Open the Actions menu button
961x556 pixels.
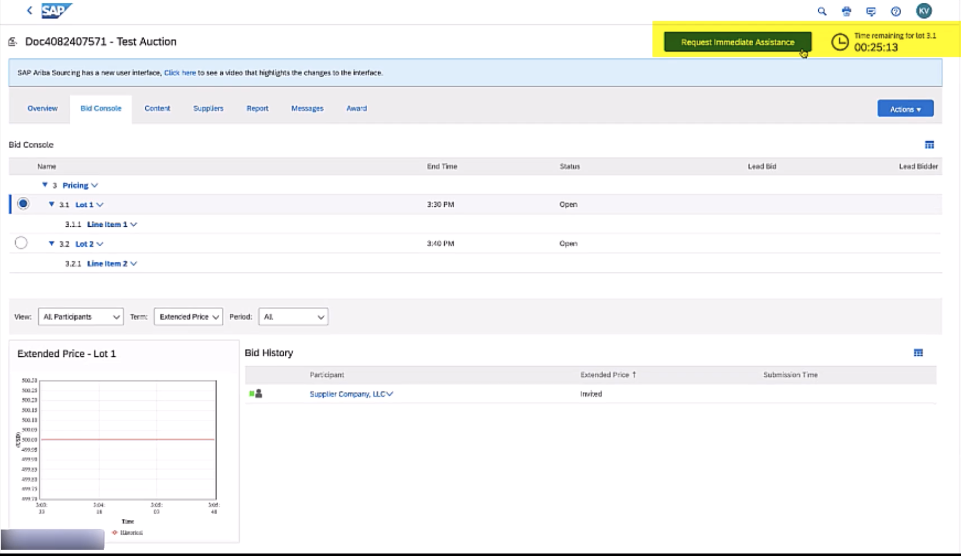coord(905,109)
